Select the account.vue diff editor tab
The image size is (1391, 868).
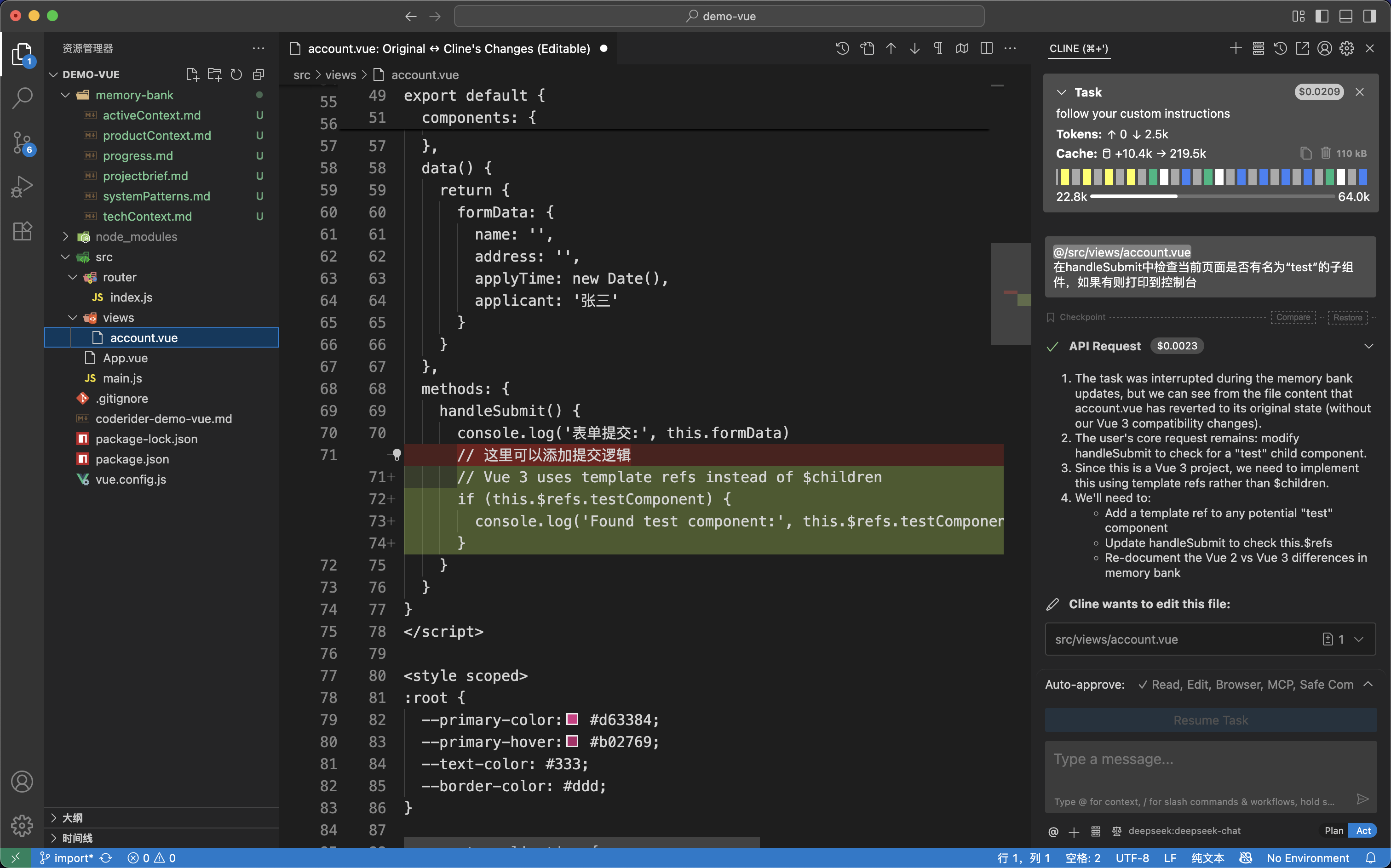coord(448,49)
